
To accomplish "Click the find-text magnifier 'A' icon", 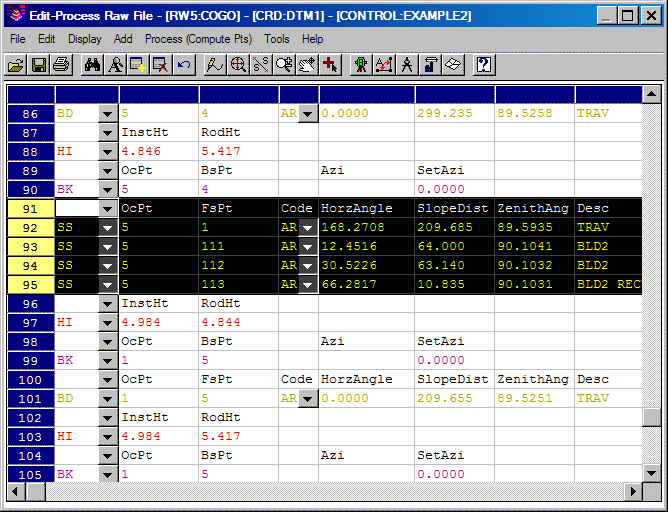I will 115,65.
